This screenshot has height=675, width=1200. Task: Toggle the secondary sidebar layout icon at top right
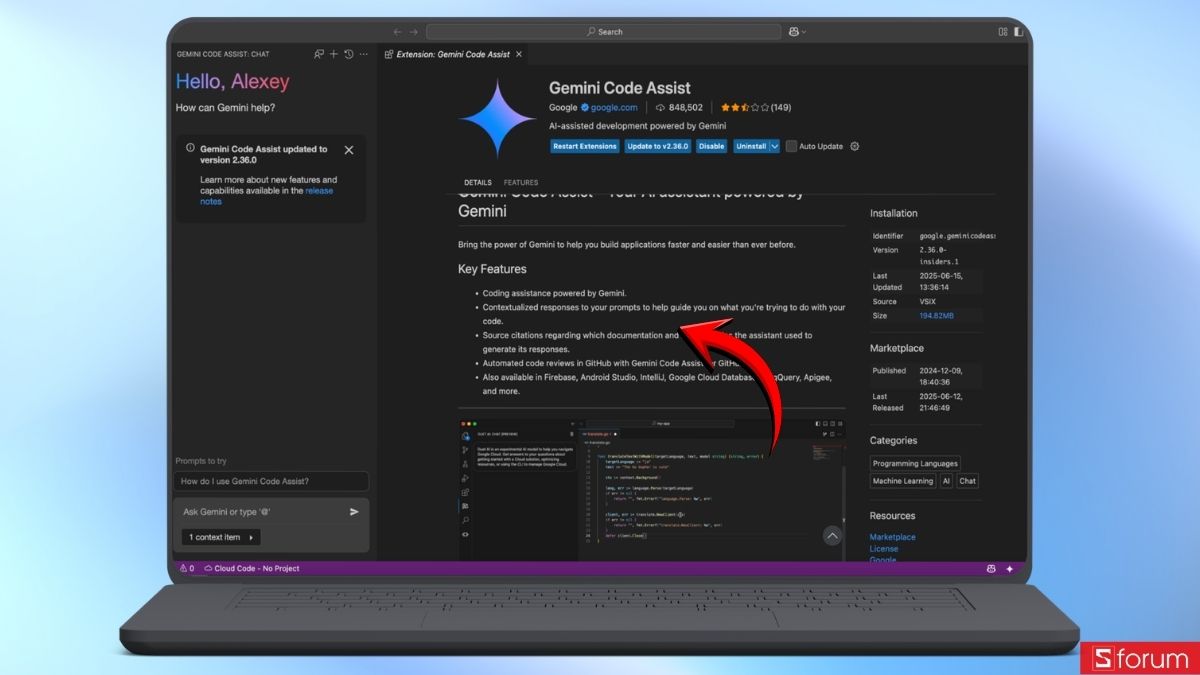1019,32
